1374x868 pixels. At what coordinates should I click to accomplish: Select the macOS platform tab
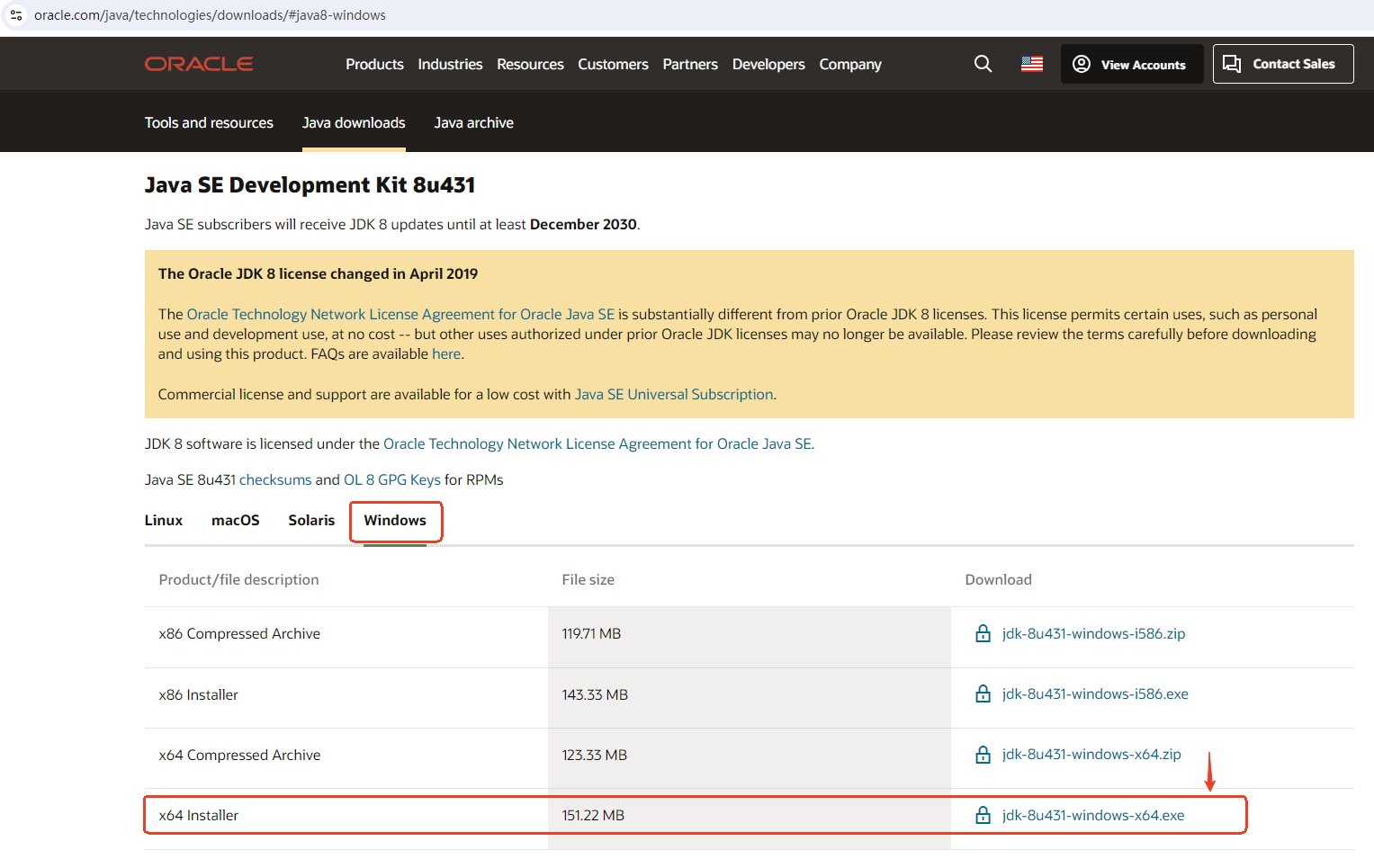click(236, 520)
